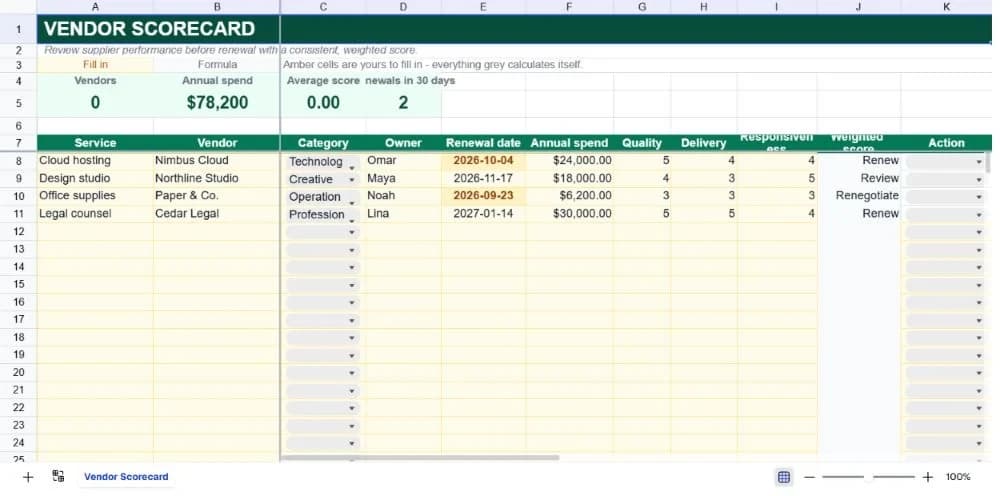Viewport: 1000px width, 496px height.
Task: Click the Fill in legend cell
Action: 95,64
